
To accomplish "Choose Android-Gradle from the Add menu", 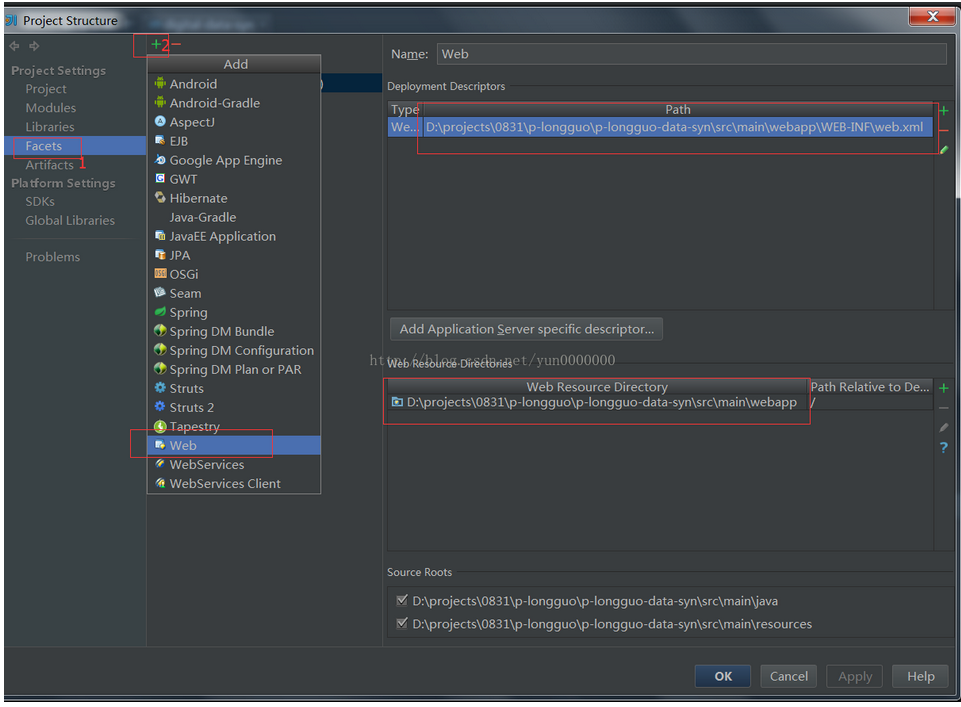I will (234, 103).
